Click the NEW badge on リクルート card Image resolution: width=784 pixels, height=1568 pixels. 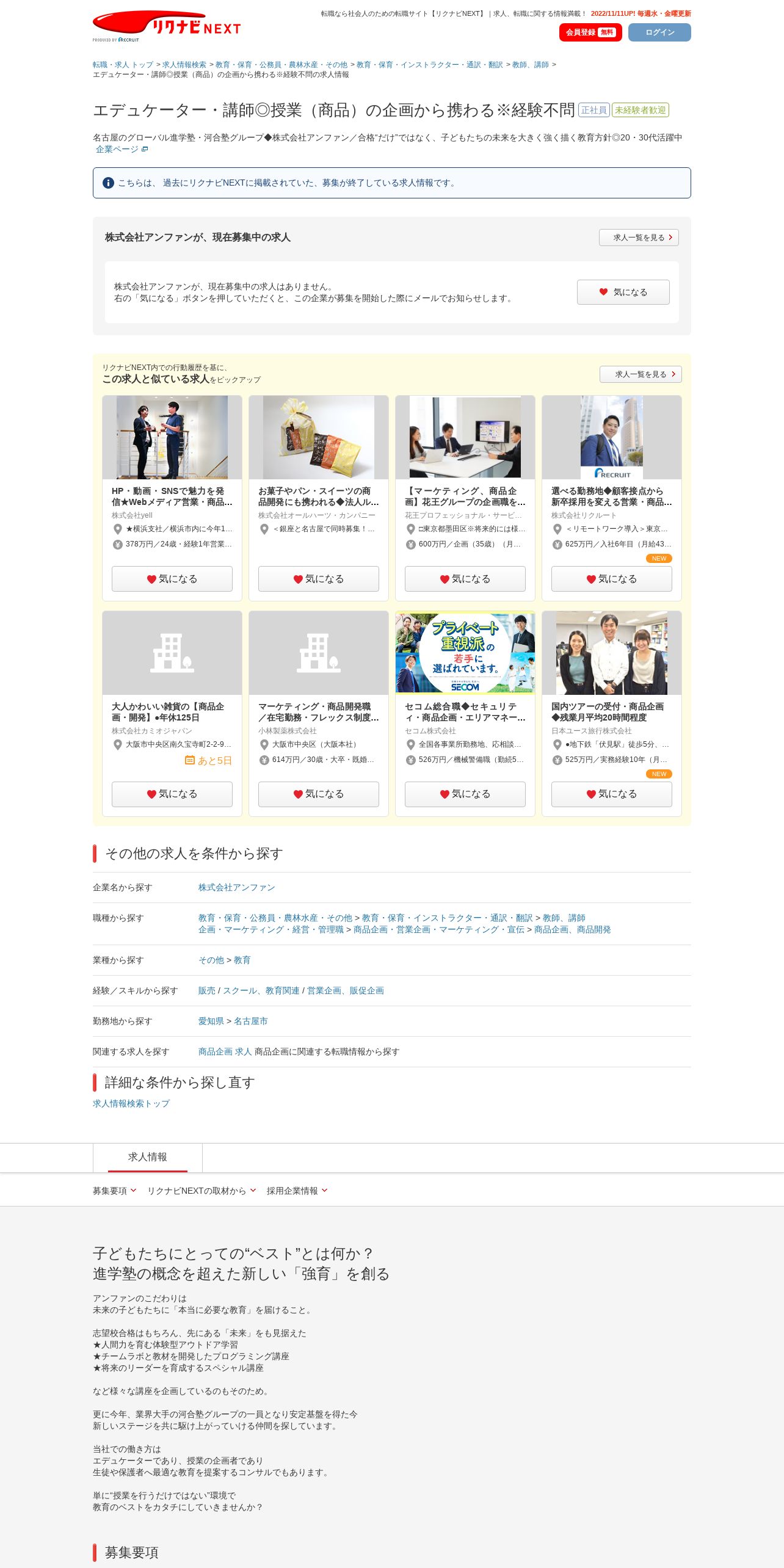tap(659, 559)
